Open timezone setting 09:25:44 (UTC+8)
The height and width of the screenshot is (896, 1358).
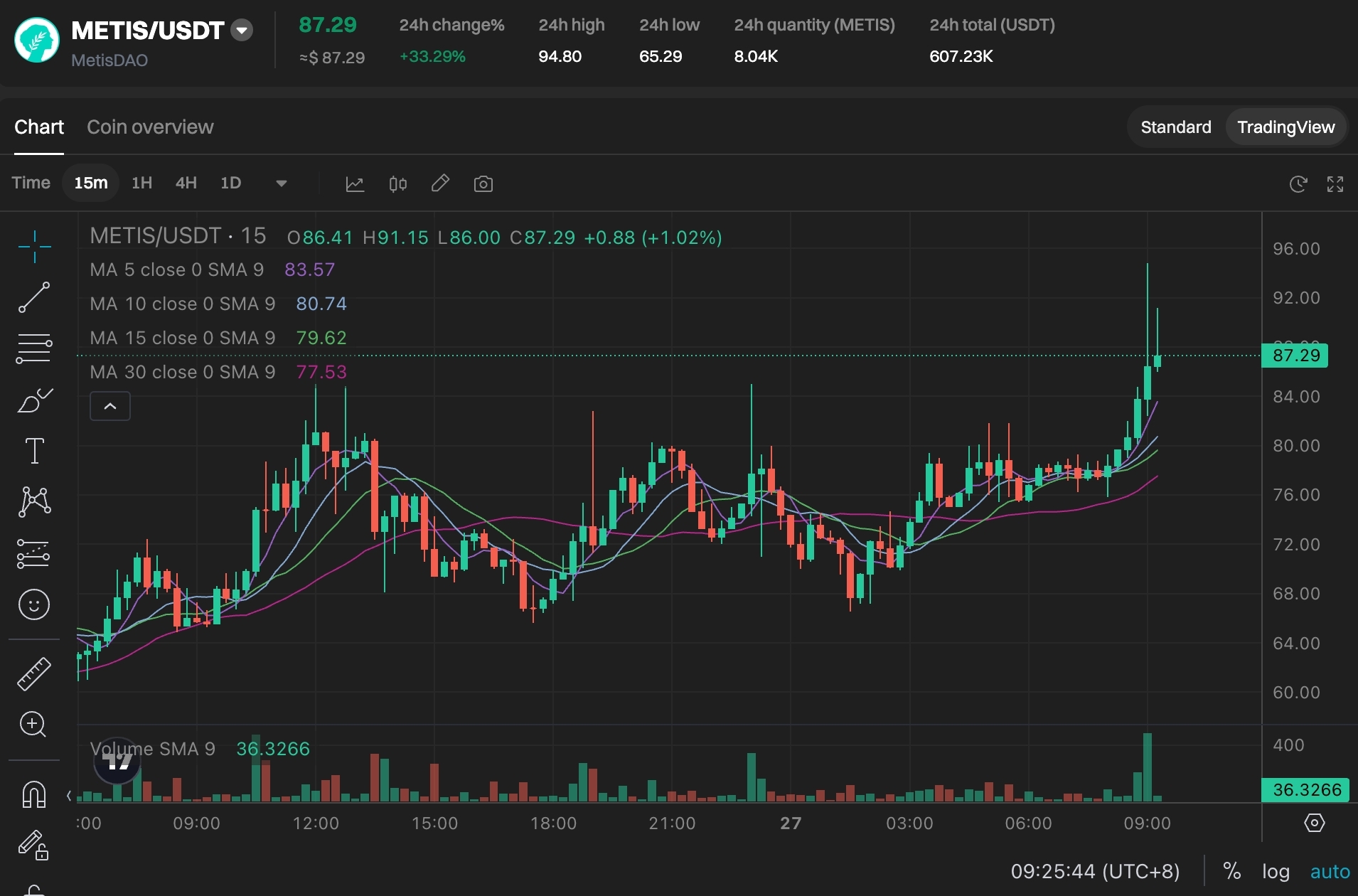(x=1096, y=871)
